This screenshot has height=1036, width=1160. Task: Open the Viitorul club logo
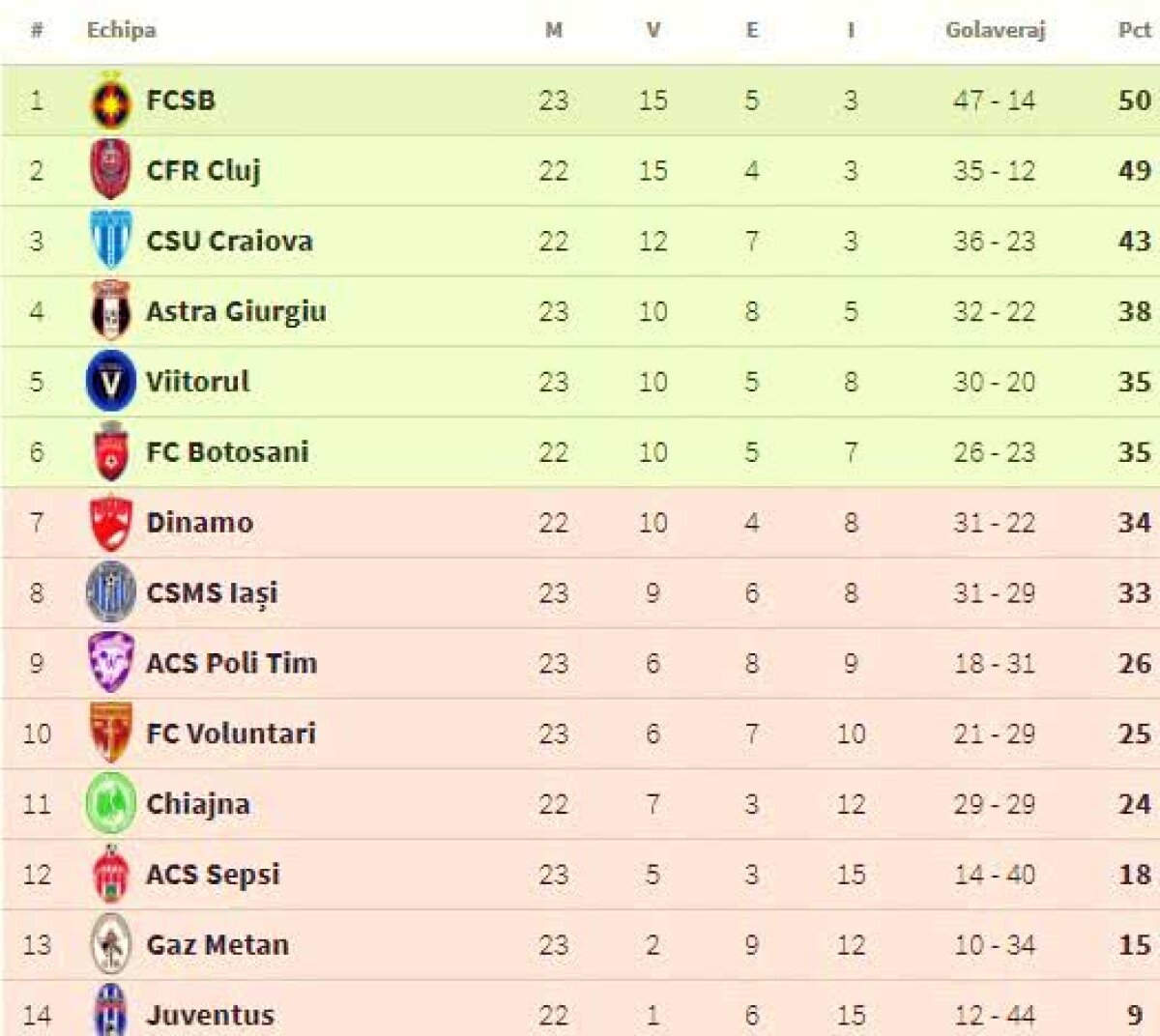[111, 382]
